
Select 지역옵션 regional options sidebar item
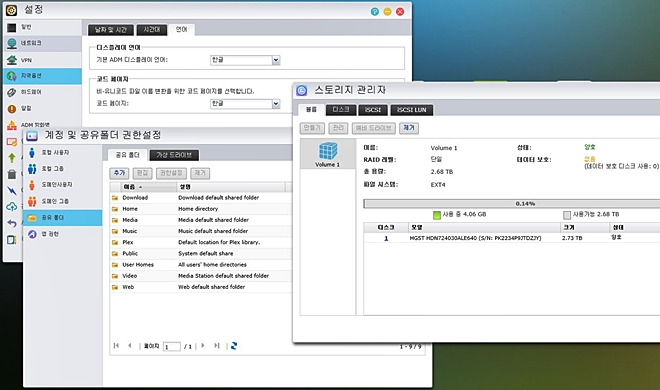click(42, 76)
